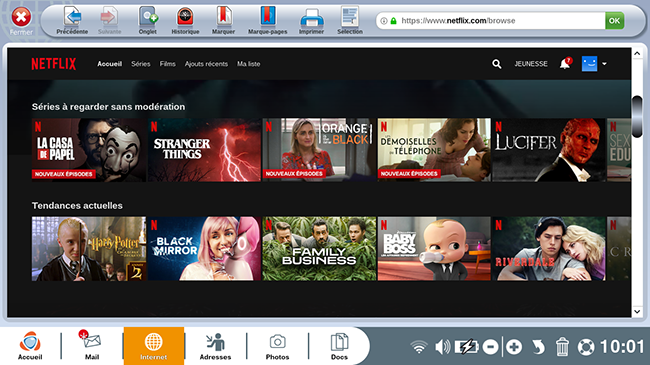
Task: Expand the profile avatar dropdown arrow
Action: pos(604,64)
